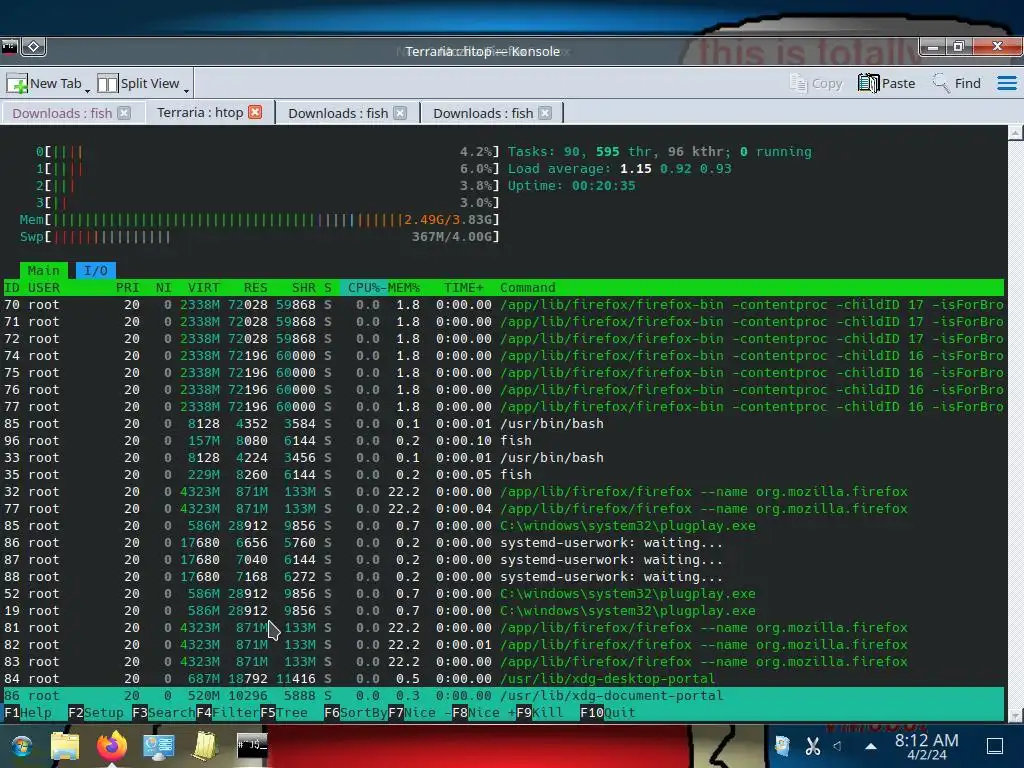Sort by the USER column header
1024x768 pixels.
click(44, 288)
